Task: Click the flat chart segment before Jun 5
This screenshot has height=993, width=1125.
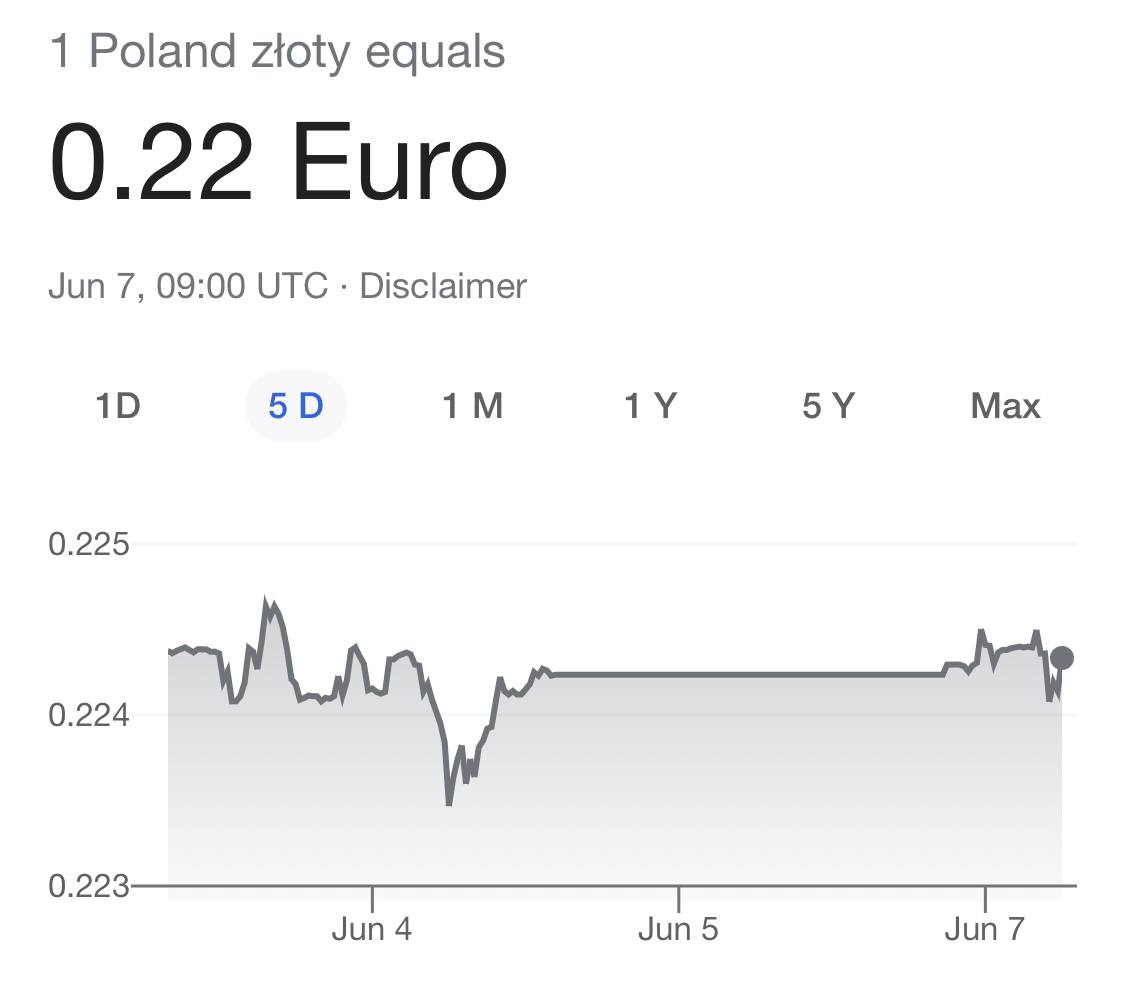Action: (746, 674)
